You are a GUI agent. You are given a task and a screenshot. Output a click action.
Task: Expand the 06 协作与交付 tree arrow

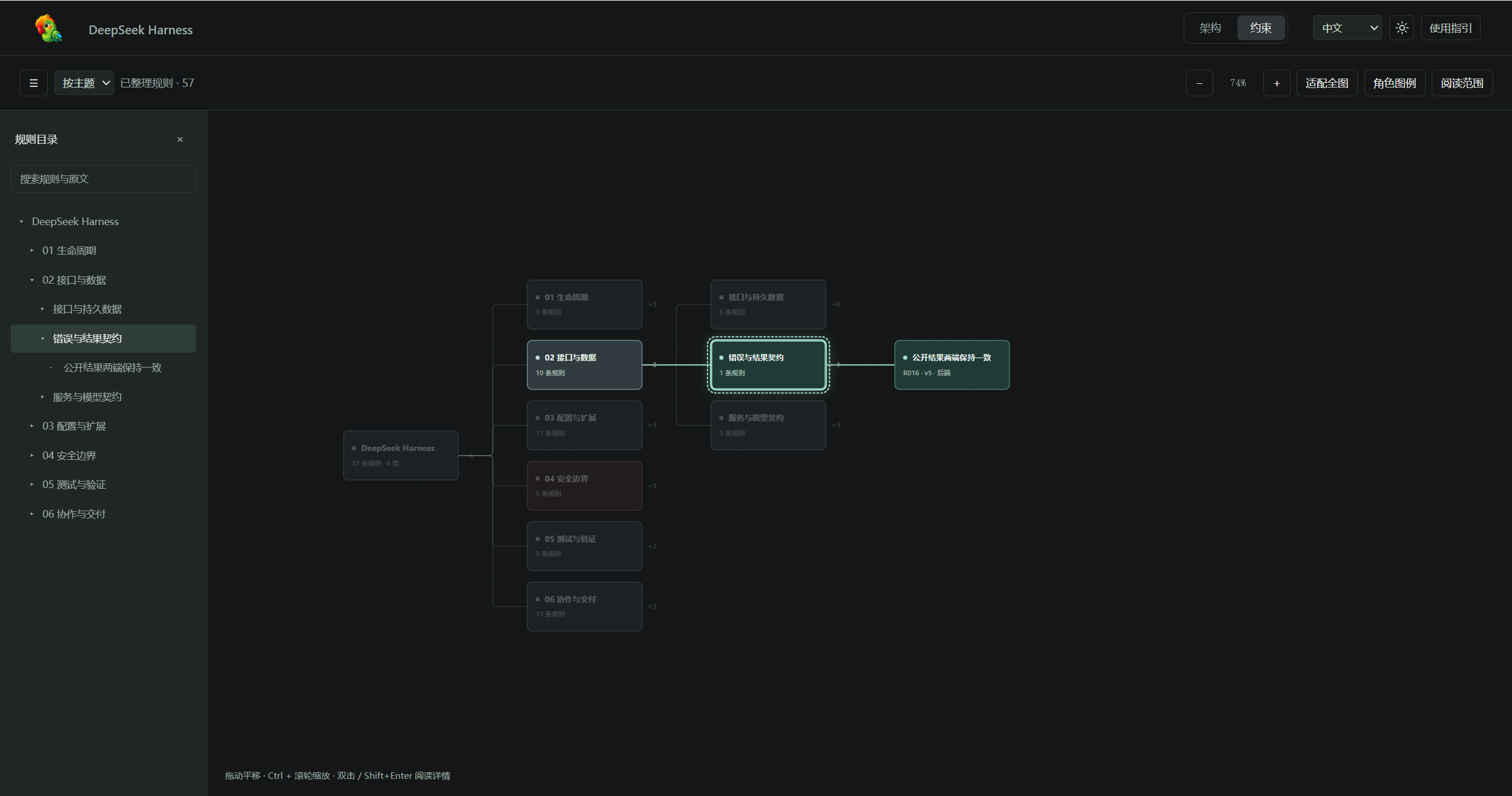pyautogui.click(x=32, y=514)
